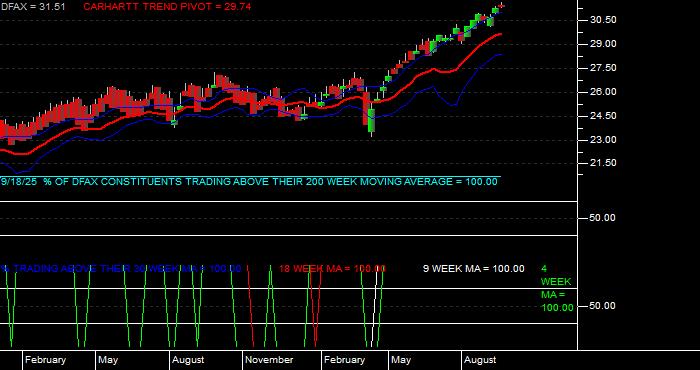Click the 26.00 price axis label
Viewport: 700px width, 370px height.
[x=603, y=92]
